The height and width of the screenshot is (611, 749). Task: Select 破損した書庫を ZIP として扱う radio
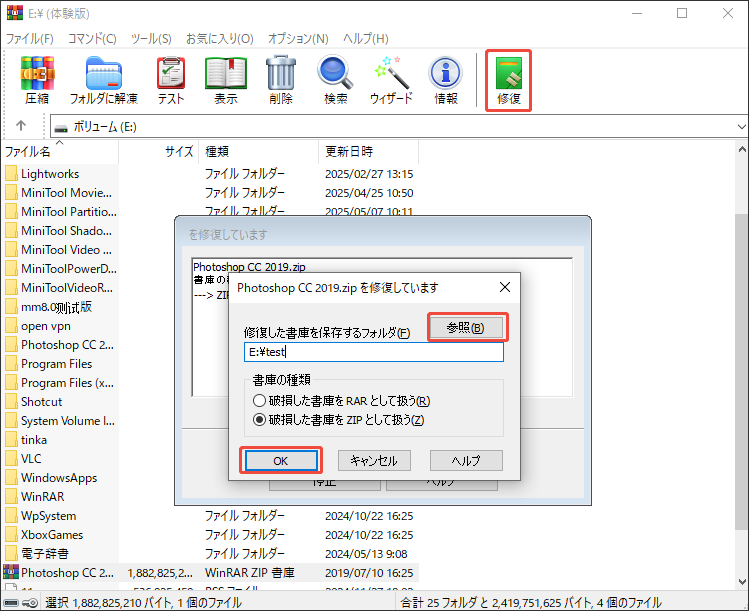[x=259, y=419]
